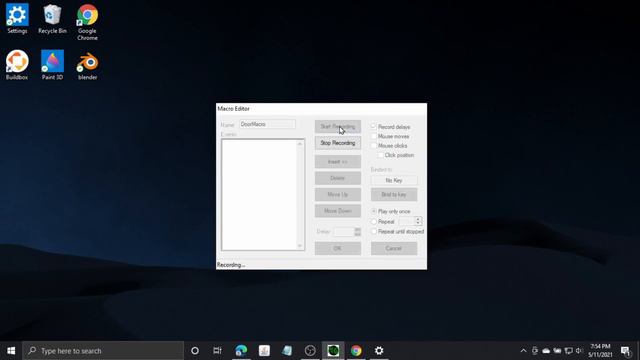This screenshot has width=640, height=360.
Task: Click the macro Name field DoorMacro
Action: (x=267, y=124)
